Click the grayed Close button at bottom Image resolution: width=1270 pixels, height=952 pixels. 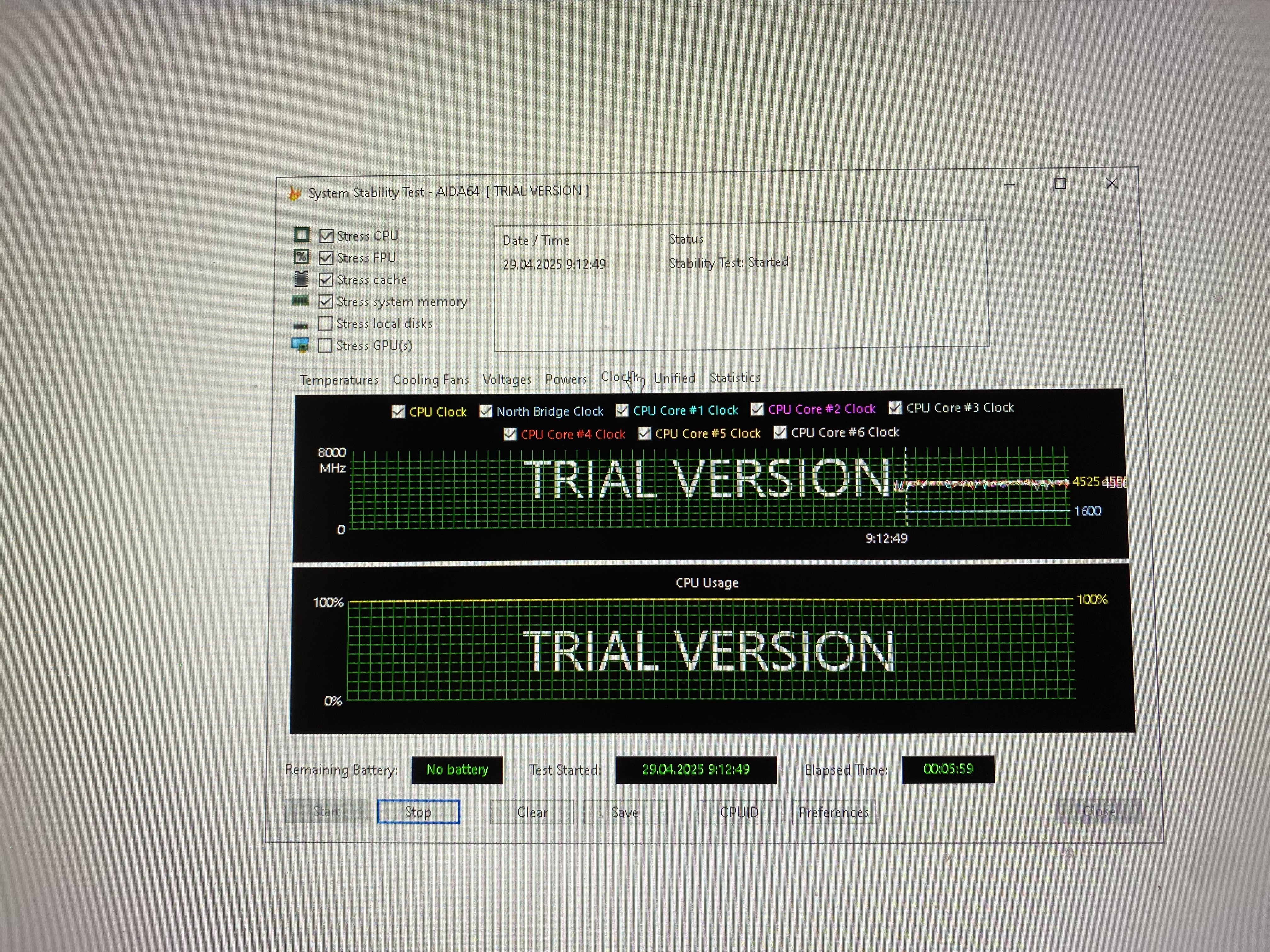[1099, 811]
